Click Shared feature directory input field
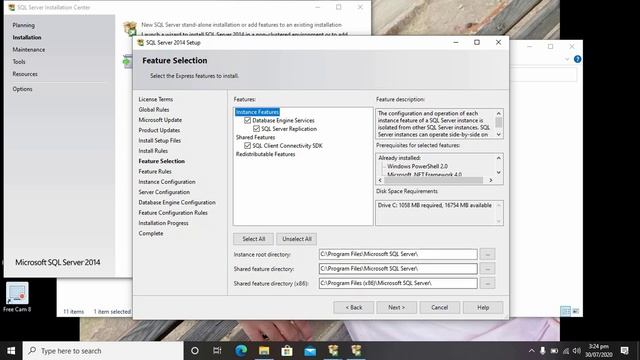This screenshot has width=640, height=360. [398, 269]
